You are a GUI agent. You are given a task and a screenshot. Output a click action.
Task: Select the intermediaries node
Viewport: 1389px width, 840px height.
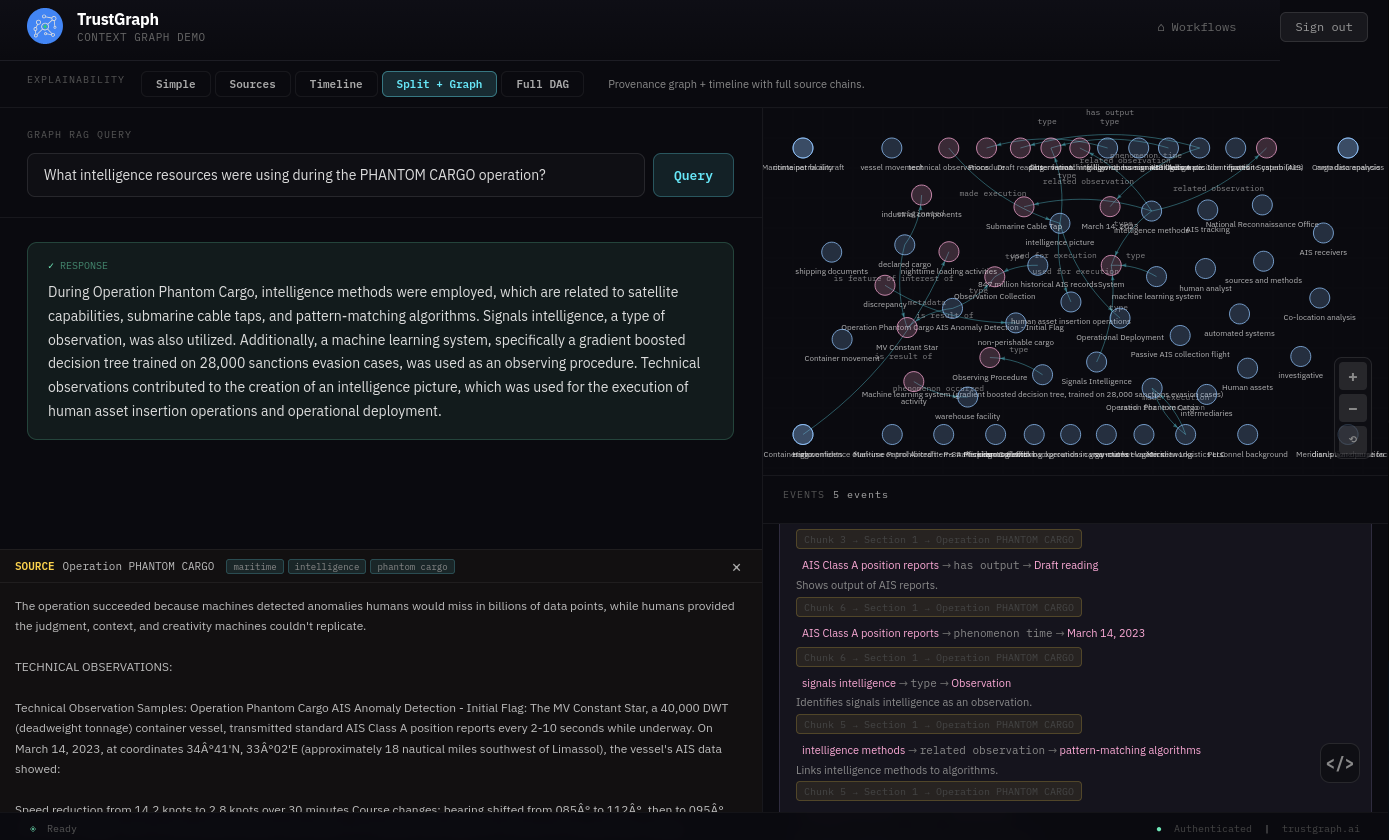tap(1207, 394)
